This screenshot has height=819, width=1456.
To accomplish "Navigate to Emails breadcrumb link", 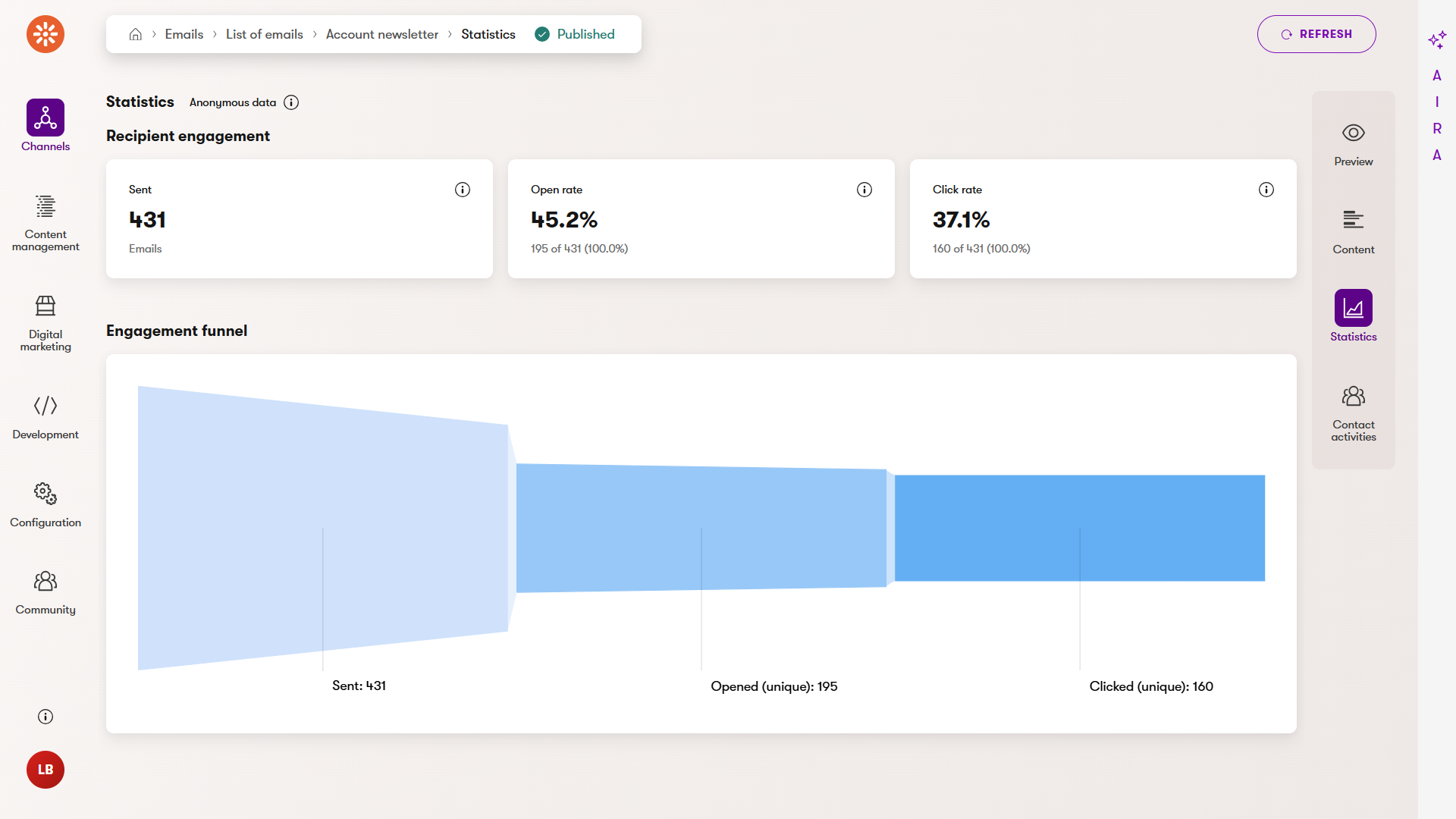I will [x=184, y=34].
